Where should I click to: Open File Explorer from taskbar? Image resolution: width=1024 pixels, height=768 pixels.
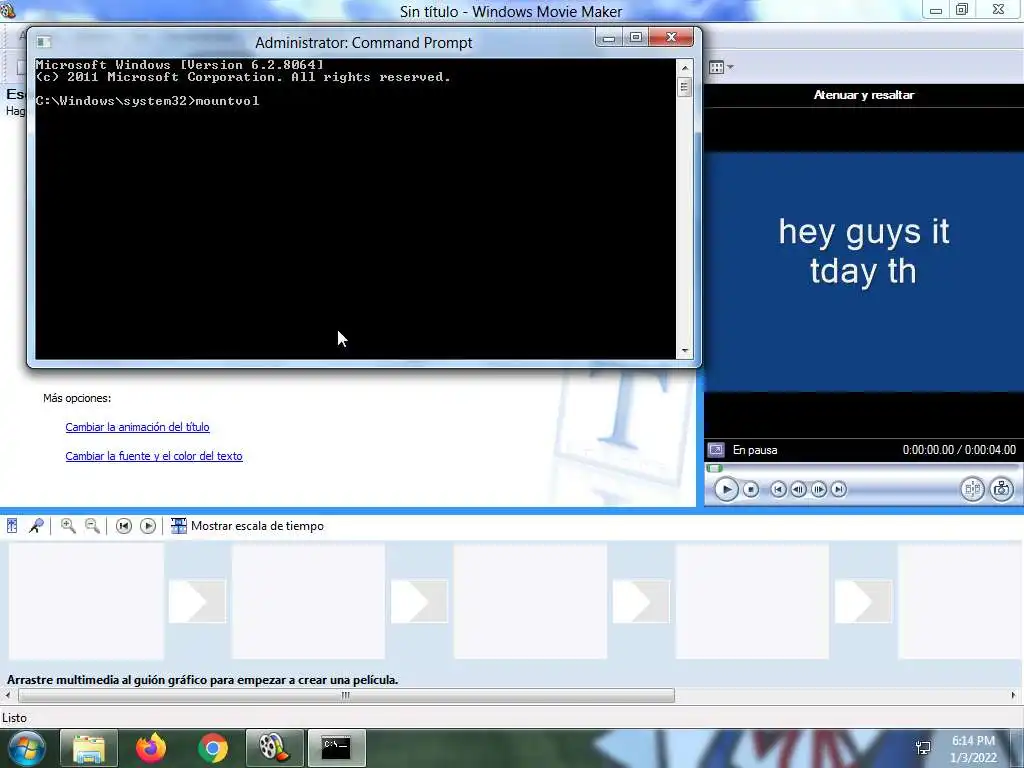[x=89, y=748]
